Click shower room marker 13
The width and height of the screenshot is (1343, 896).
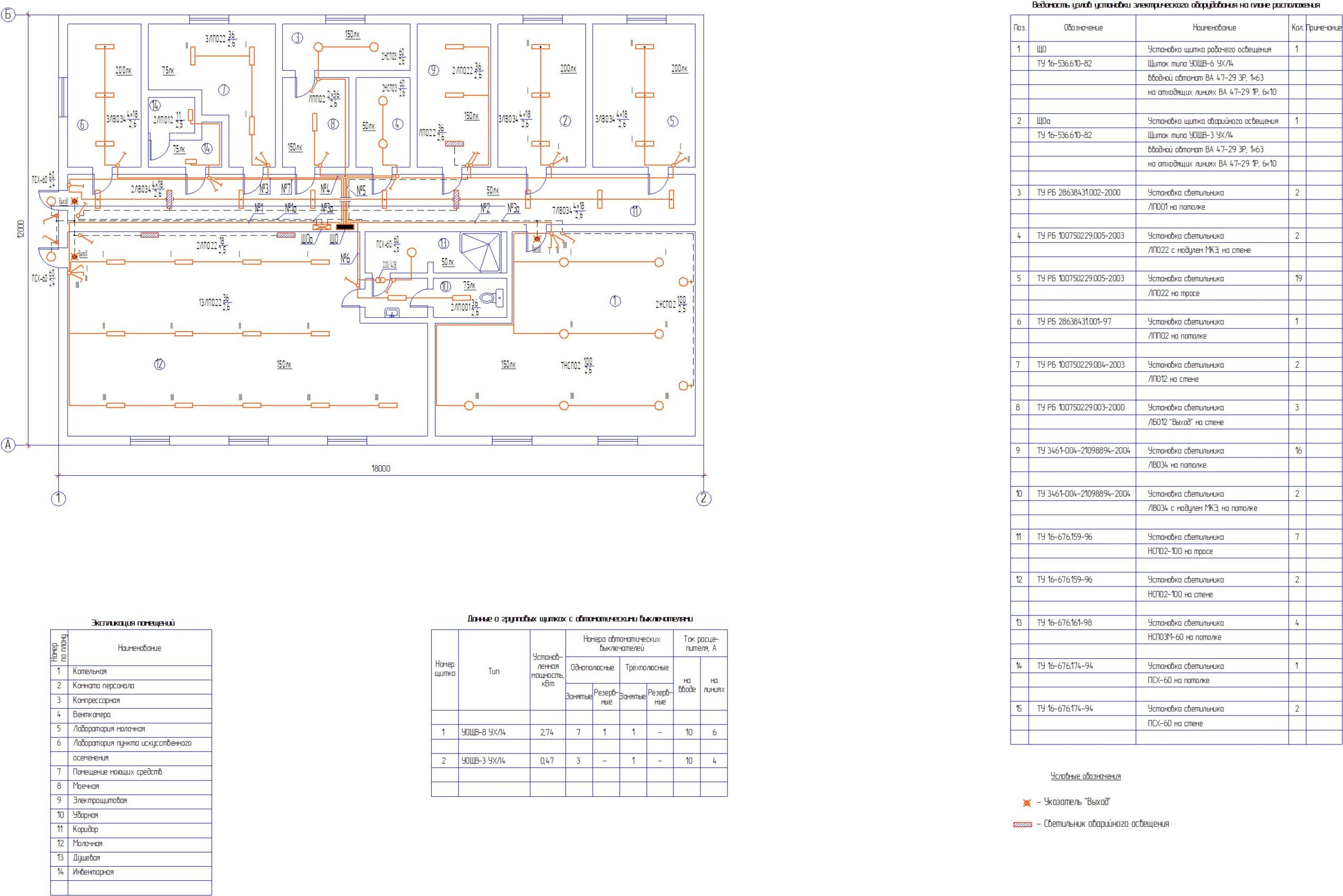click(x=443, y=244)
